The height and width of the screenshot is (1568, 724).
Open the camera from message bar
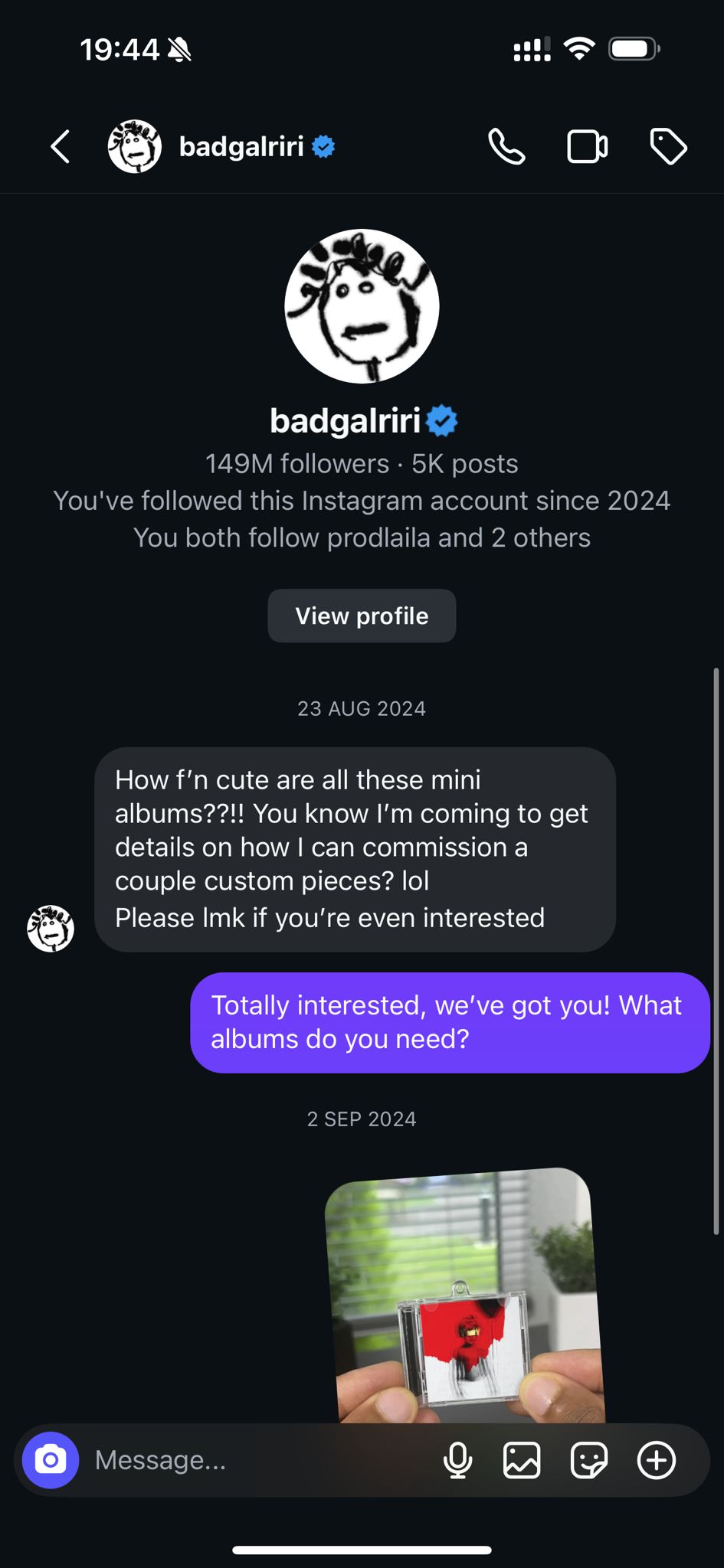51,1460
